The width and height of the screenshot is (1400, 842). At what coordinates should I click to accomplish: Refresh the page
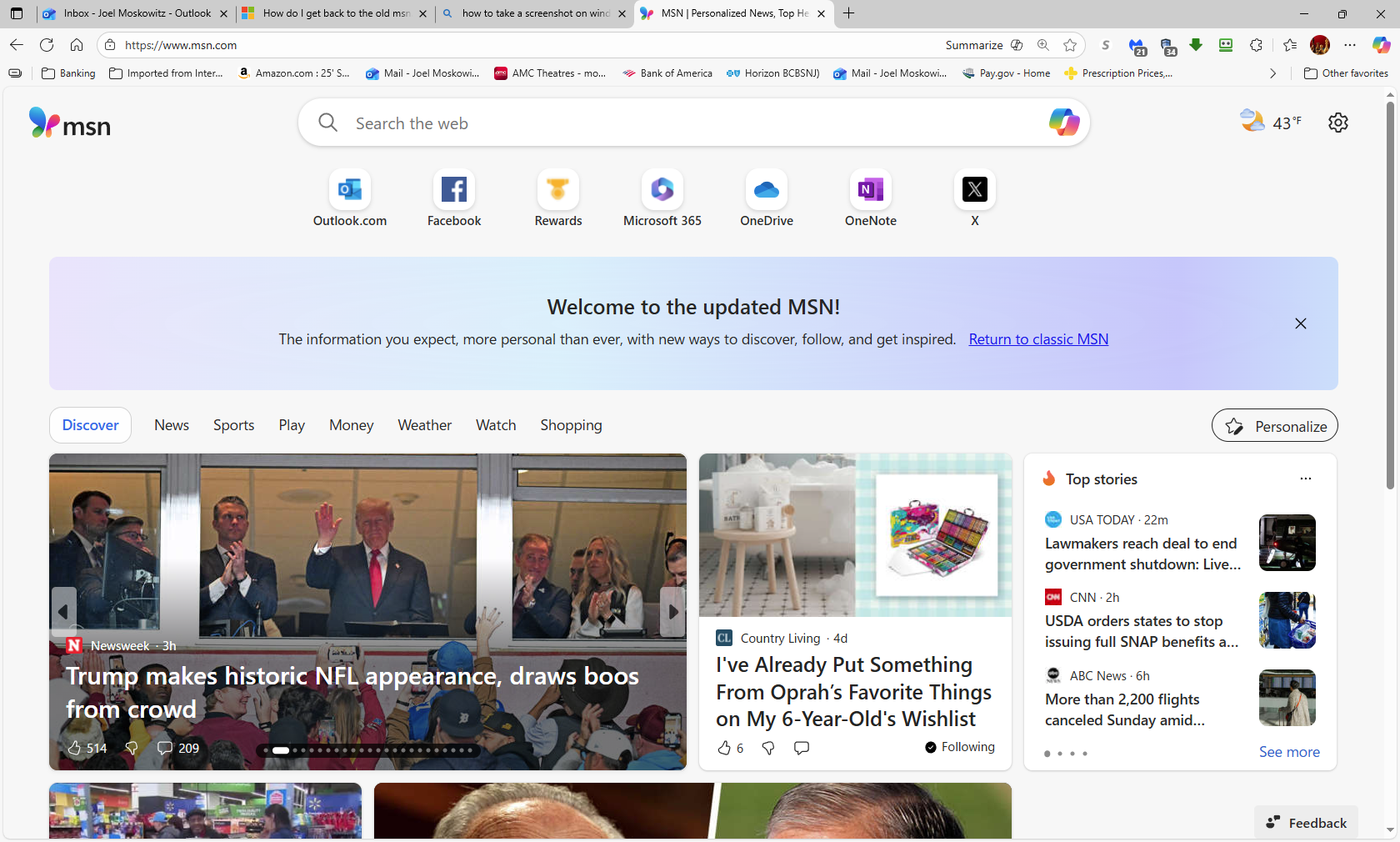47,45
